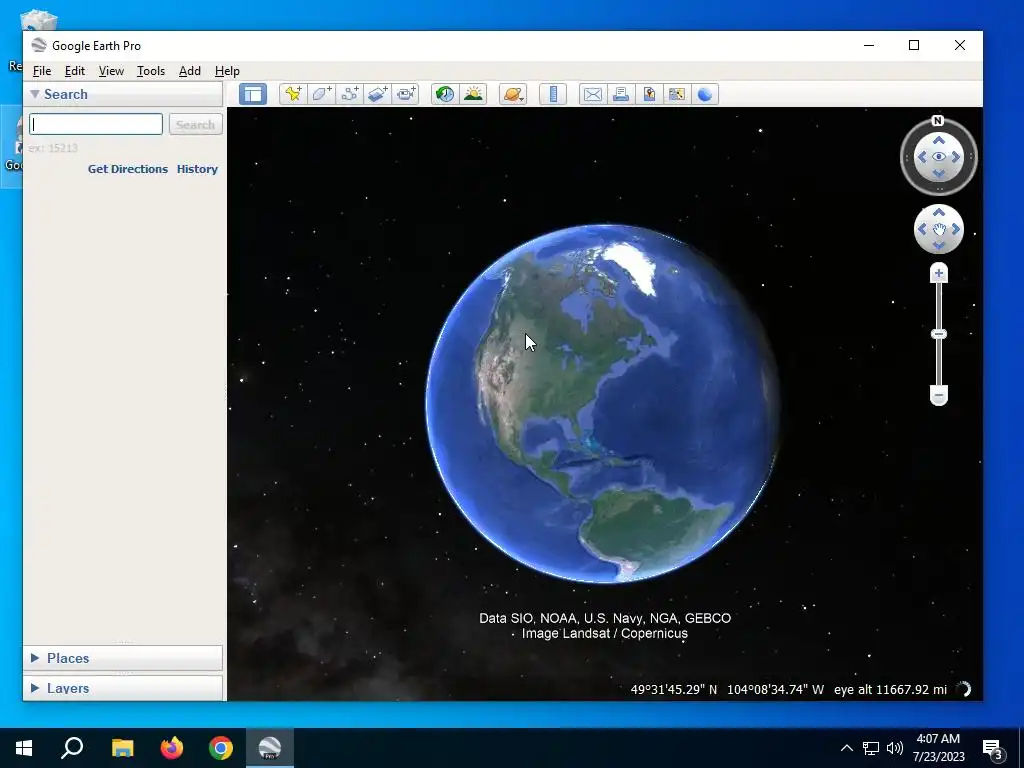Show sunlight across the landscape icon
The height and width of the screenshot is (768, 1024).
tap(473, 94)
